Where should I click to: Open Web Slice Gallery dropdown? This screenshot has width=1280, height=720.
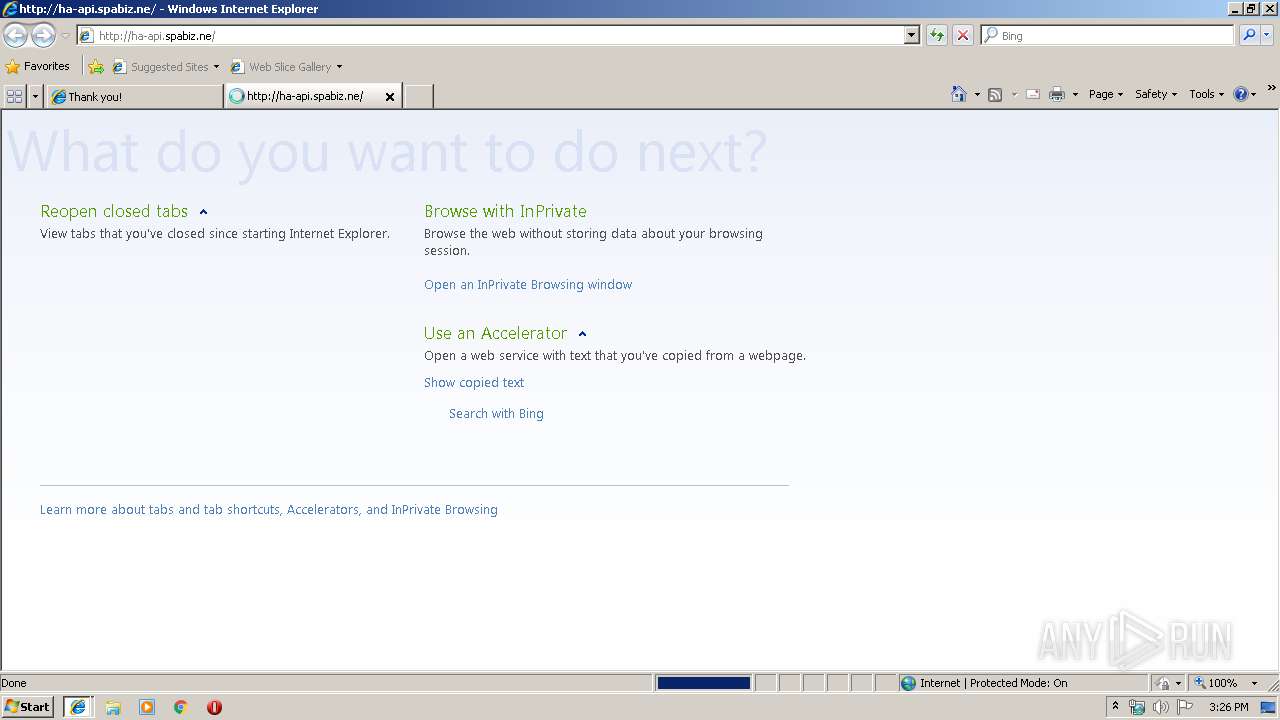click(x=286, y=67)
